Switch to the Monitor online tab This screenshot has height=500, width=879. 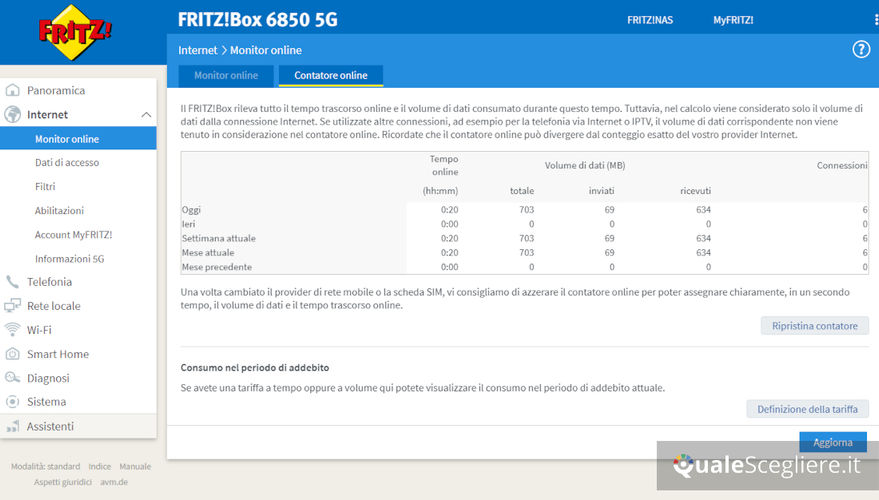[x=226, y=75]
